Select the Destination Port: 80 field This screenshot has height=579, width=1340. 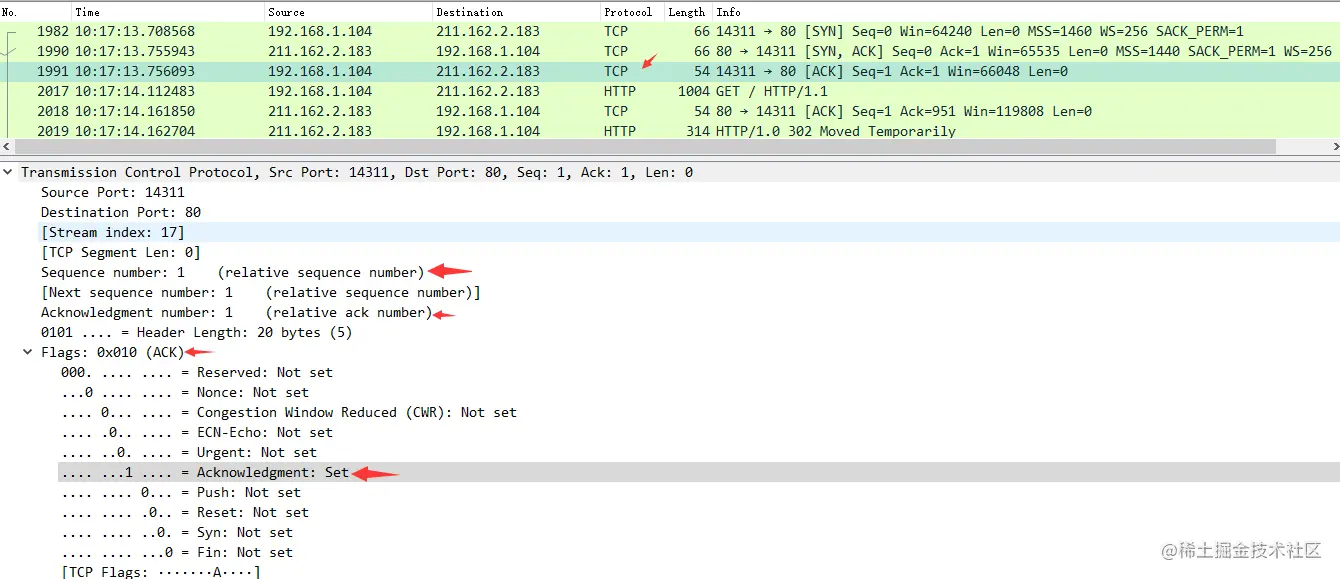[121, 212]
